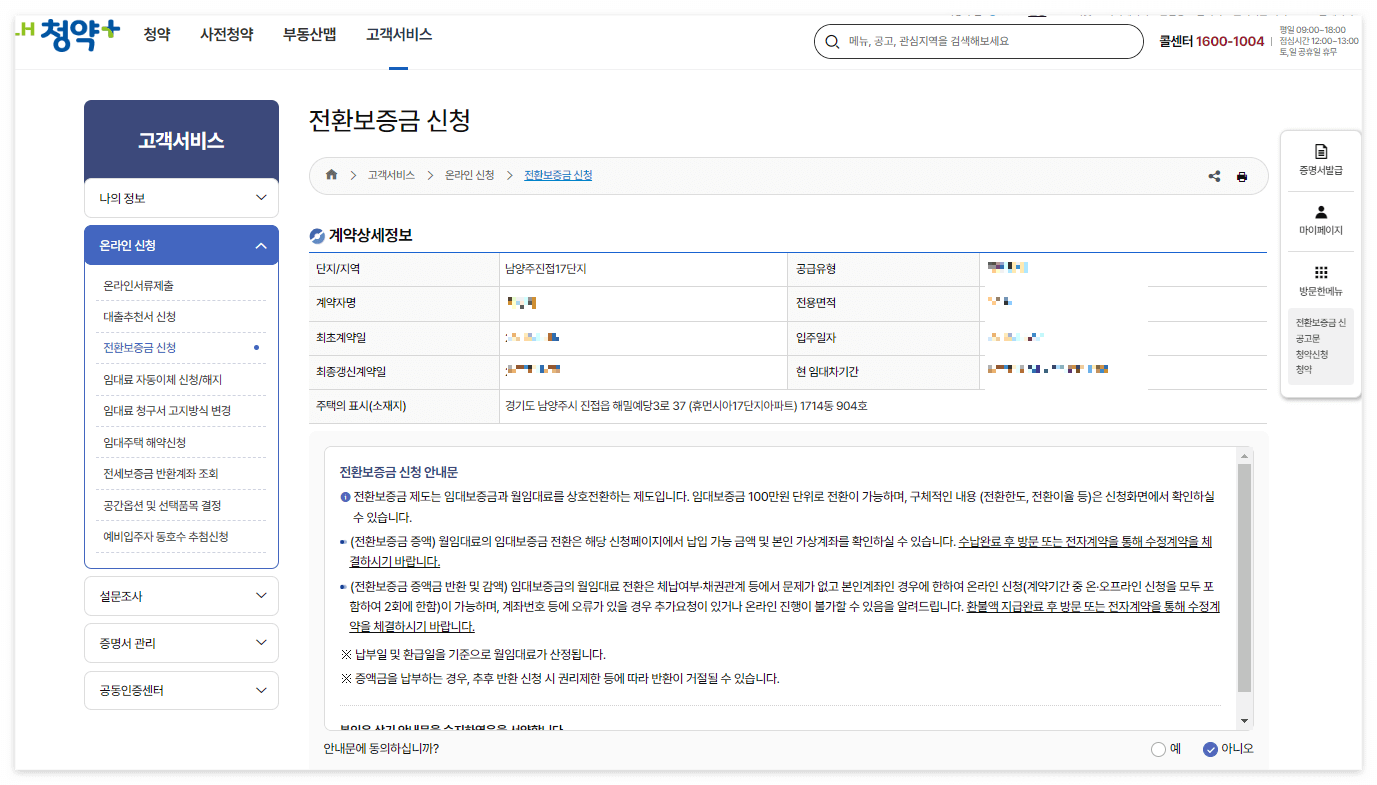Screen dimensions: 1377x785
Task: Open 공간옵션 및 선택품목 결정
Action: tap(162, 506)
